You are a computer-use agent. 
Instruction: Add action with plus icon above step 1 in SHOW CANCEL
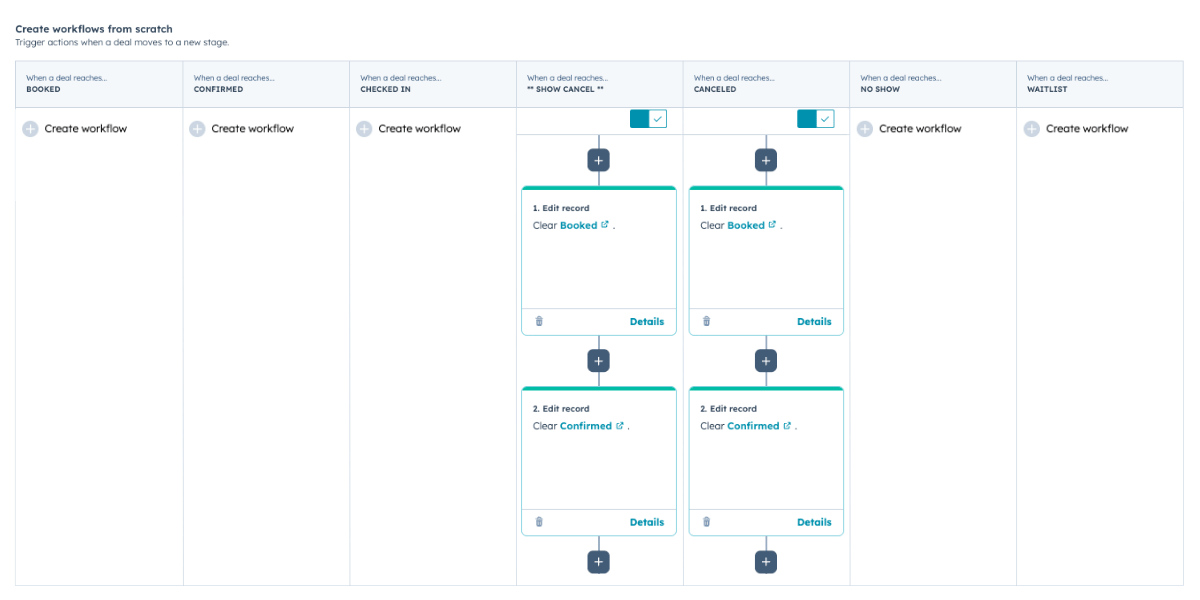(598, 160)
